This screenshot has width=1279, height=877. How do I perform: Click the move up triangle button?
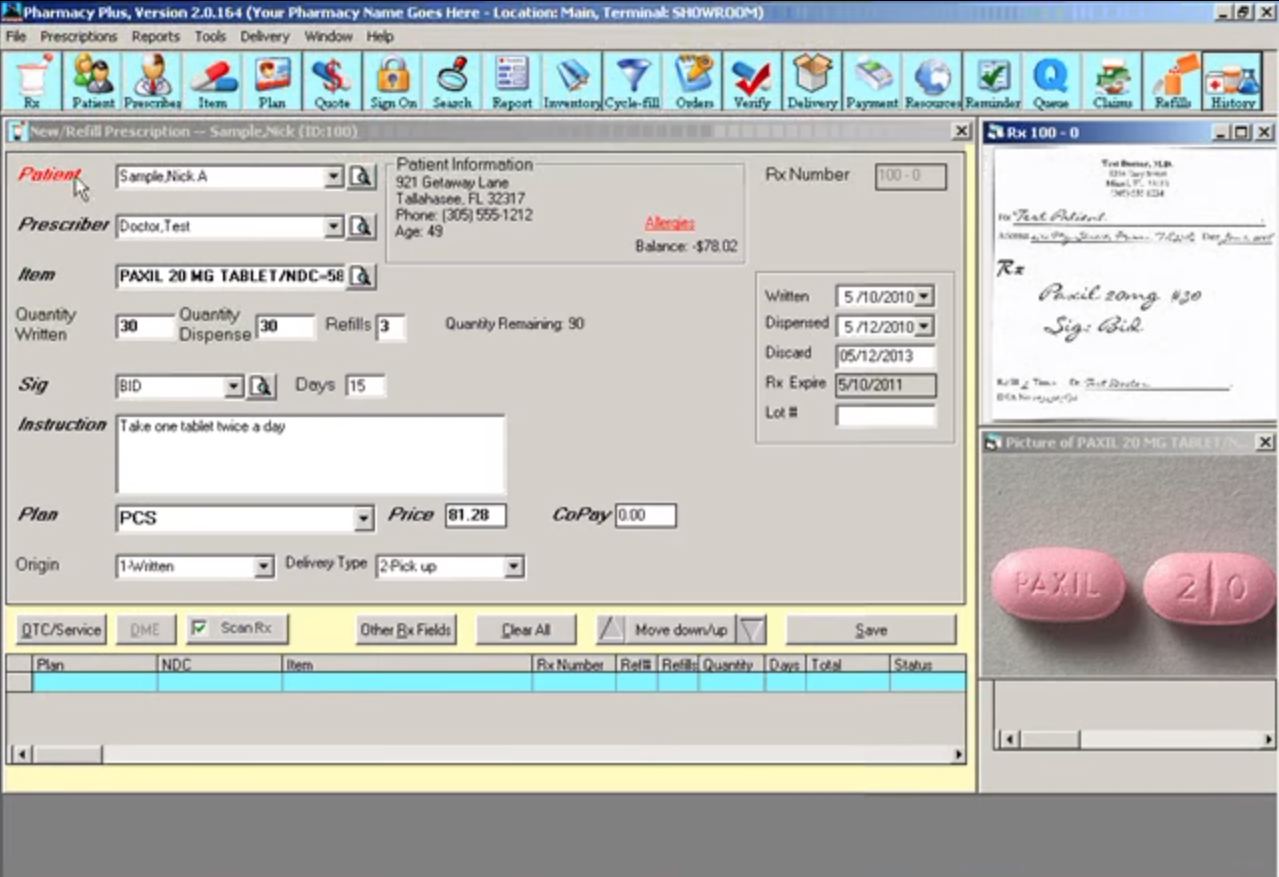611,630
